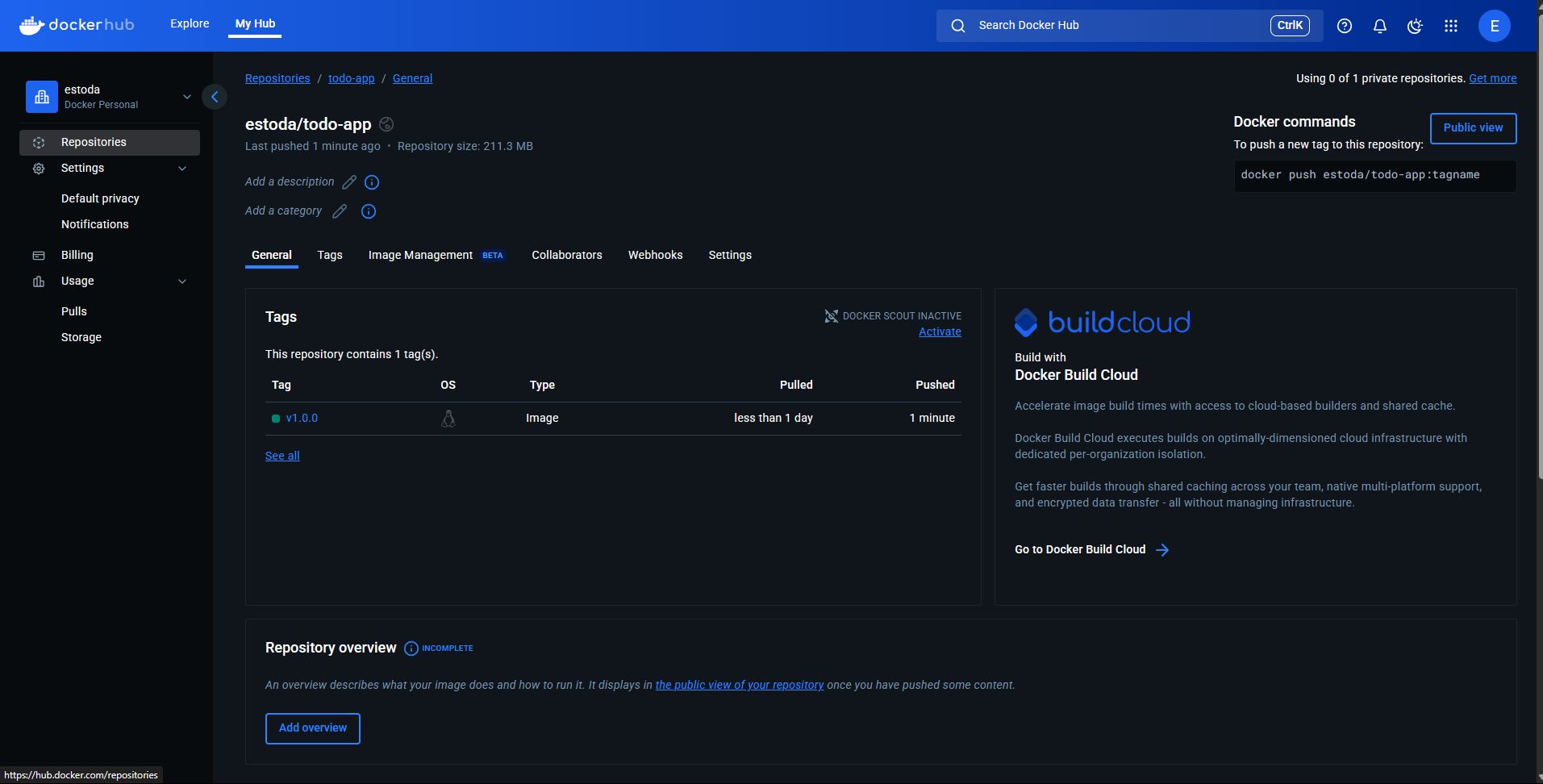
Task: Click Go to Docker Build Cloud link
Action: coord(1080,549)
